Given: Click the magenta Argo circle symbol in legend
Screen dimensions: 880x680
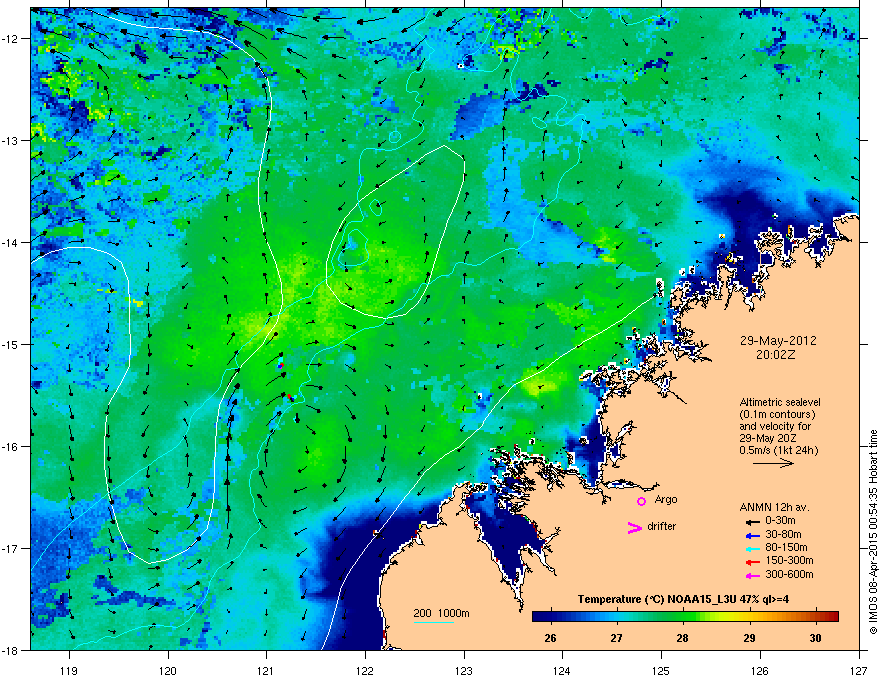Looking at the screenshot, I should coord(641,501).
